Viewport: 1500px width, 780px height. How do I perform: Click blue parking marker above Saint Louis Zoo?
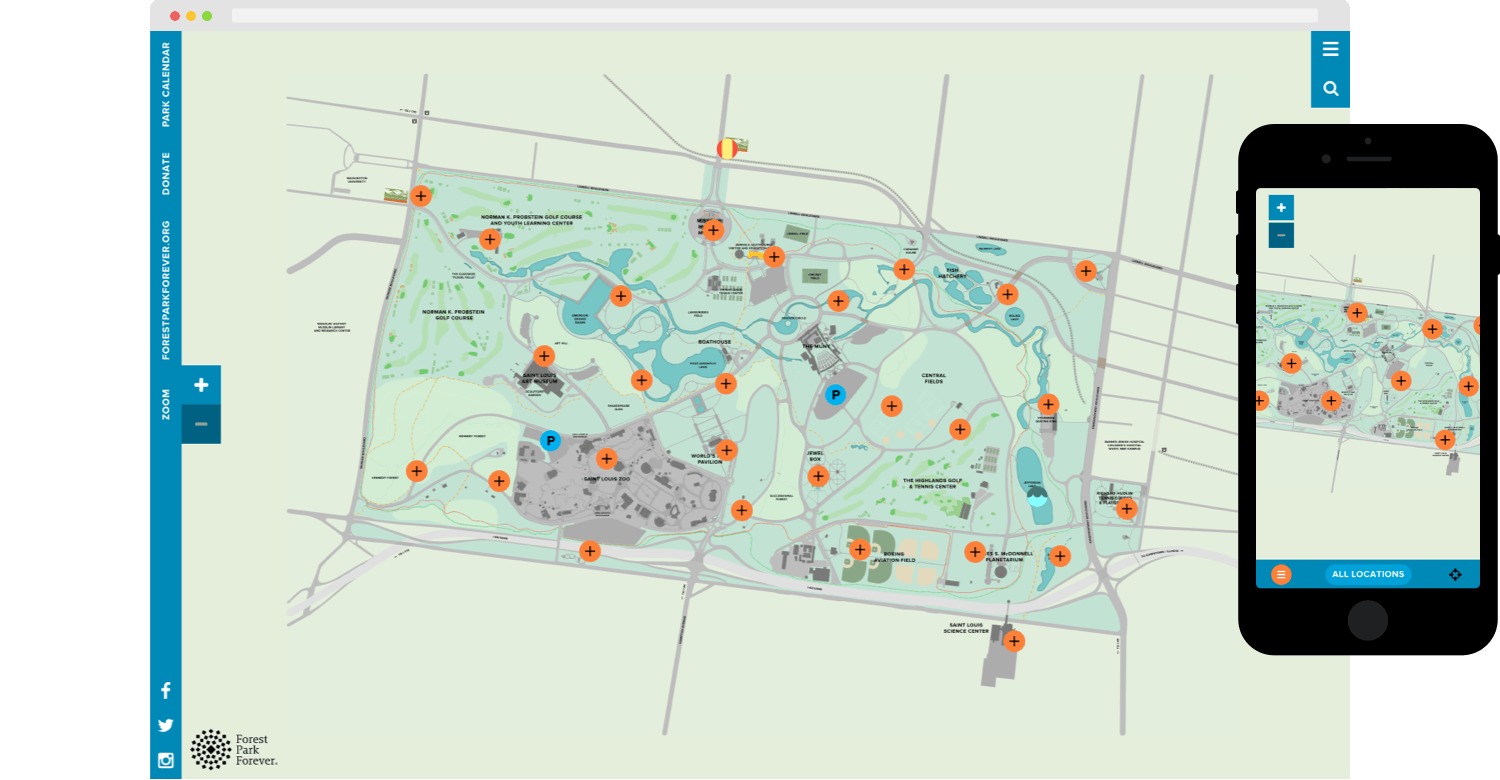(x=550, y=440)
